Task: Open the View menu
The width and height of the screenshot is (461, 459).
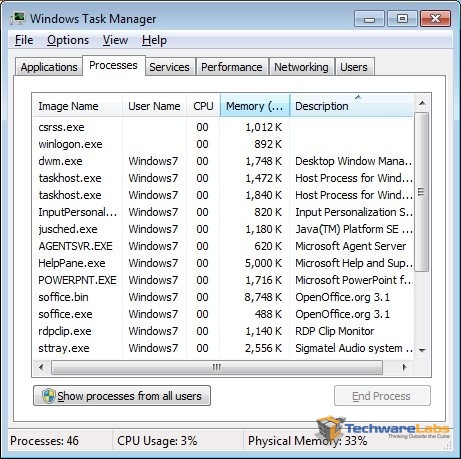Action: (115, 40)
